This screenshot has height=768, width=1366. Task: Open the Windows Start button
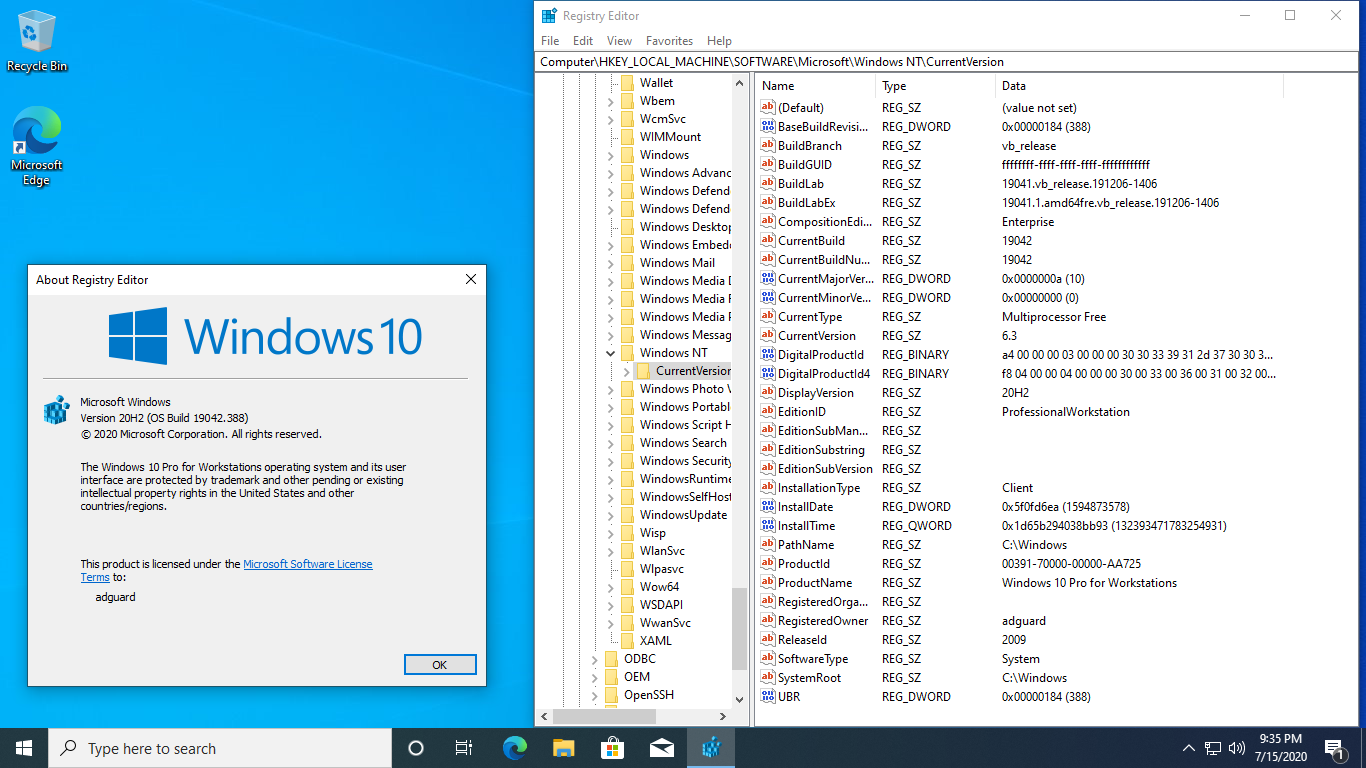[24, 748]
